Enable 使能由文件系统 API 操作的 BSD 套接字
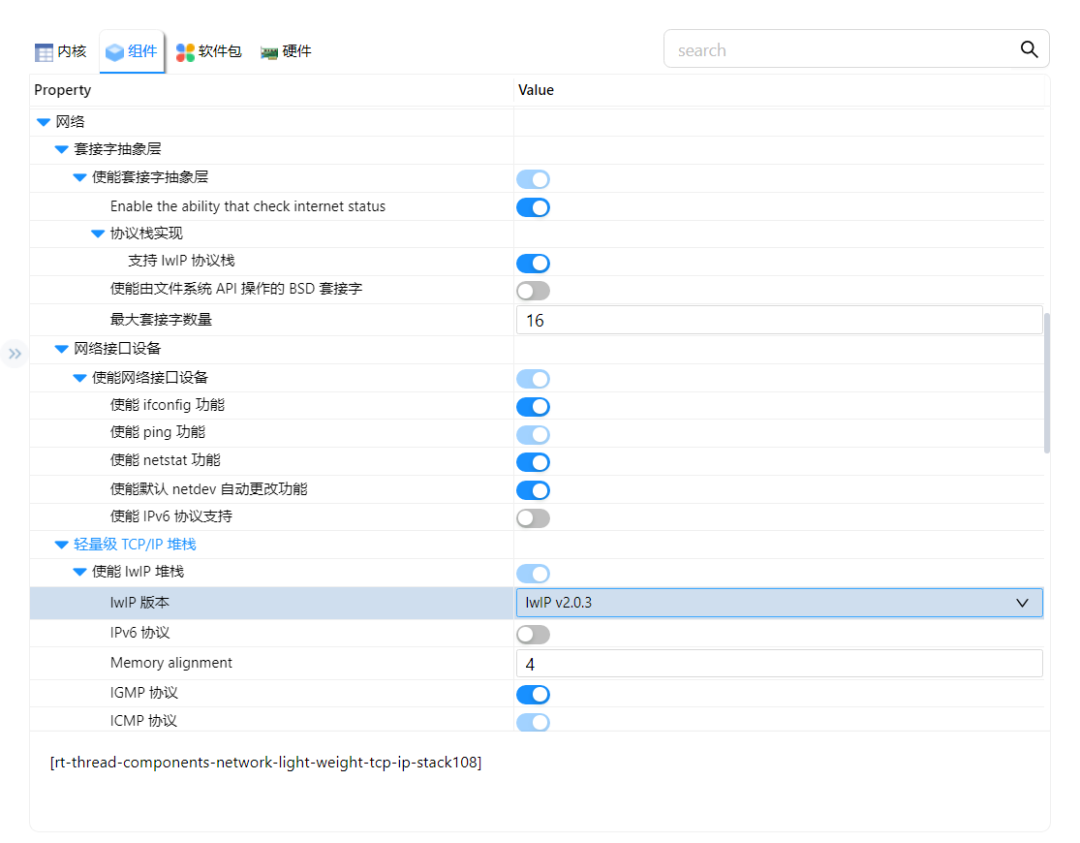The image size is (1080, 843). pos(533,290)
